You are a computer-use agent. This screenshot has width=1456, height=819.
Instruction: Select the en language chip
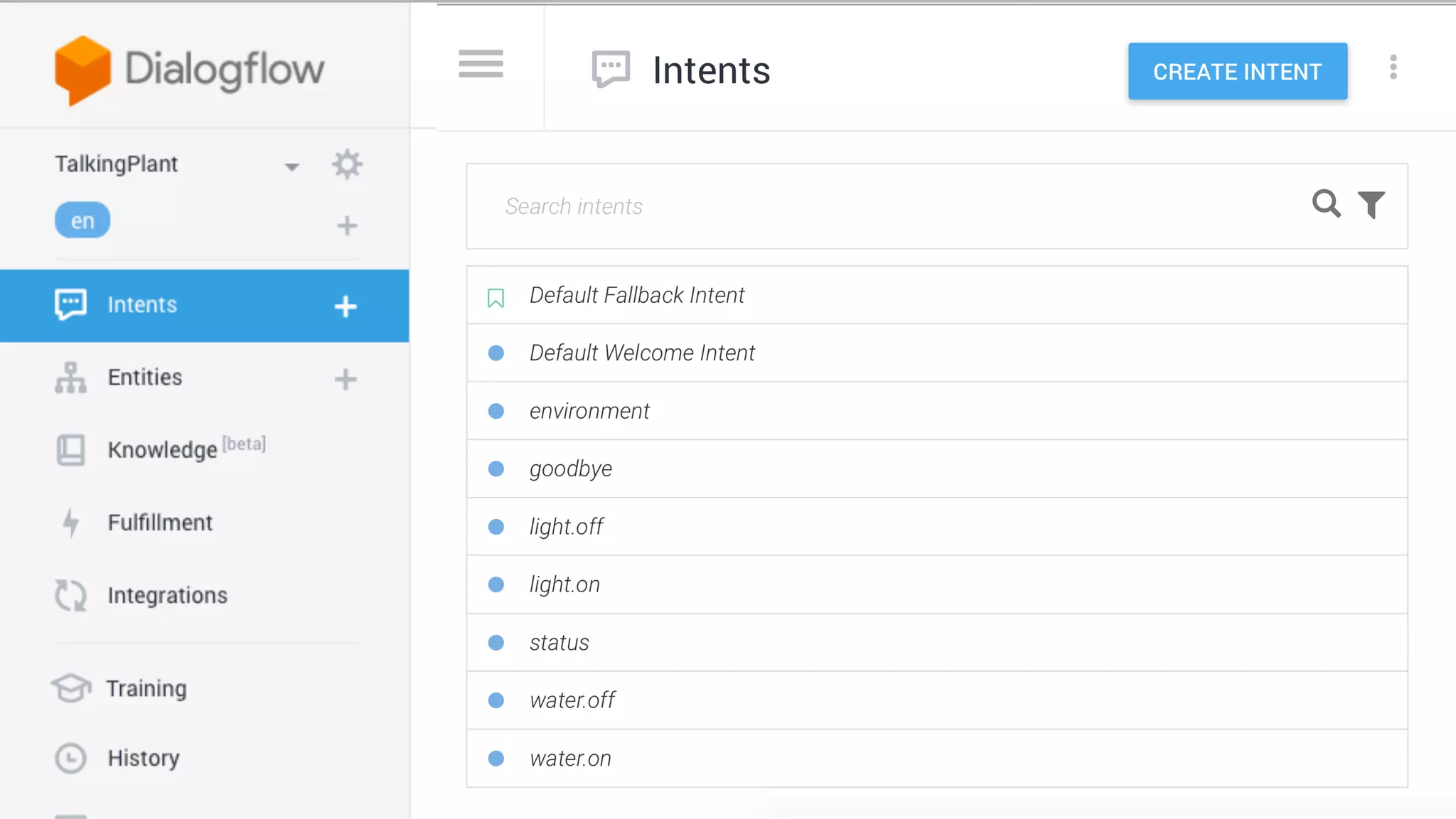(82, 220)
